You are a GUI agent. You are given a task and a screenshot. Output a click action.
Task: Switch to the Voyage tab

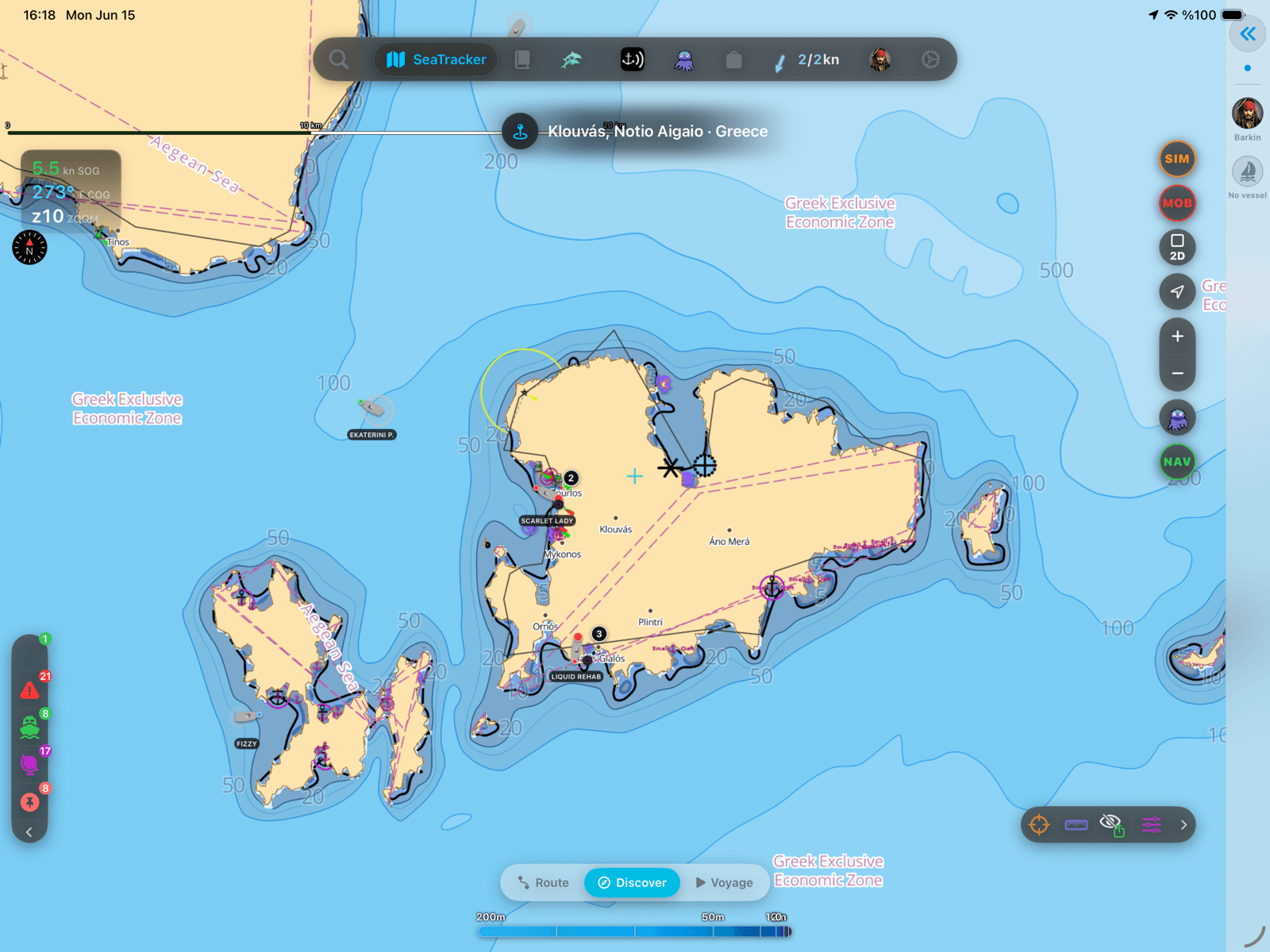(x=724, y=882)
